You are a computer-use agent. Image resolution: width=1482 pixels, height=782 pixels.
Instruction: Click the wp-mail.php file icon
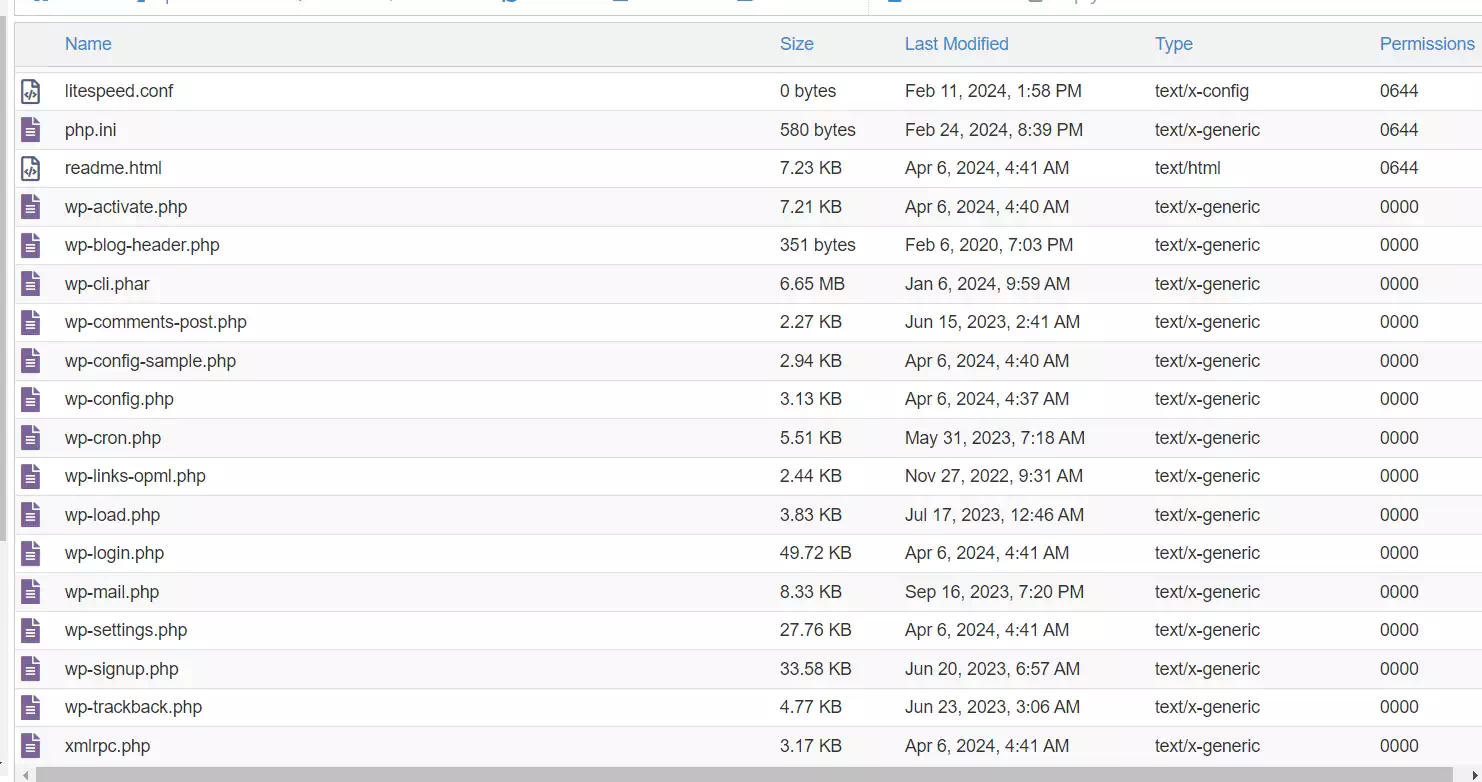[31, 592]
